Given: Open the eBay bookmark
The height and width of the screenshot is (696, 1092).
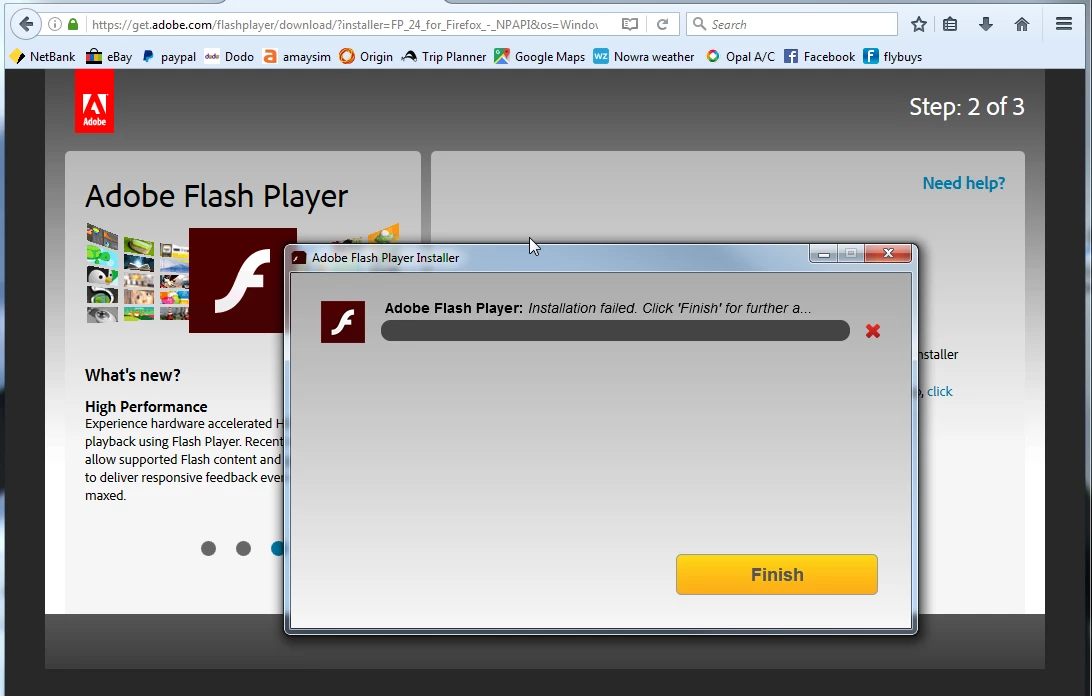Looking at the screenshot, I should (109, 56).
